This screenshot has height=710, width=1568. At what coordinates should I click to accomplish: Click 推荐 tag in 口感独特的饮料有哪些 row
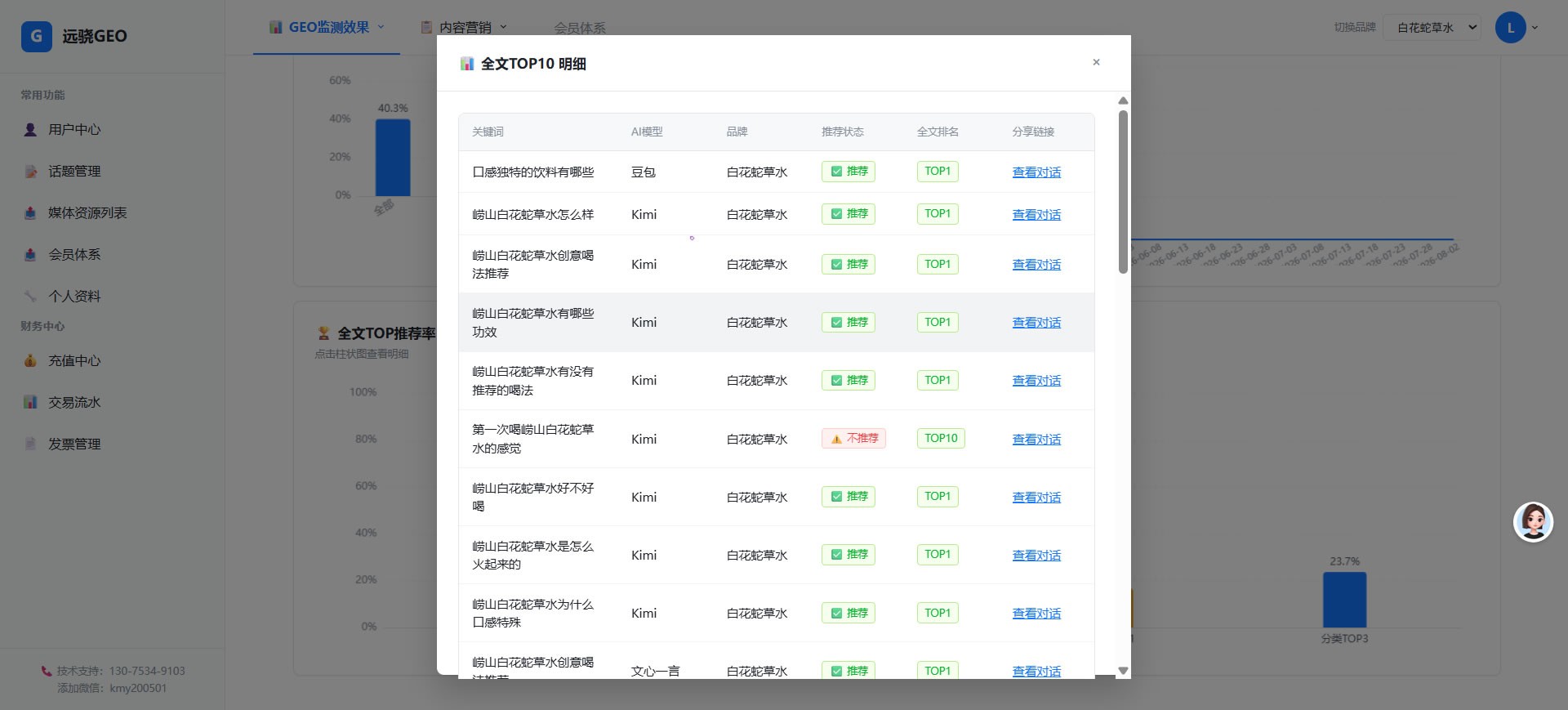click(849, 172)
